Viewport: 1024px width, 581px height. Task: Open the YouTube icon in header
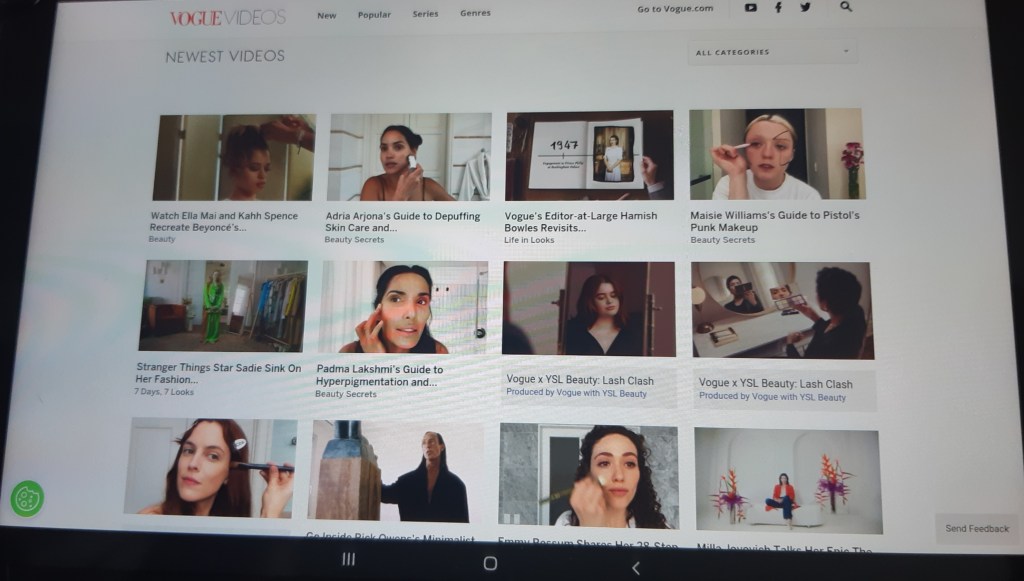[751, 8]
